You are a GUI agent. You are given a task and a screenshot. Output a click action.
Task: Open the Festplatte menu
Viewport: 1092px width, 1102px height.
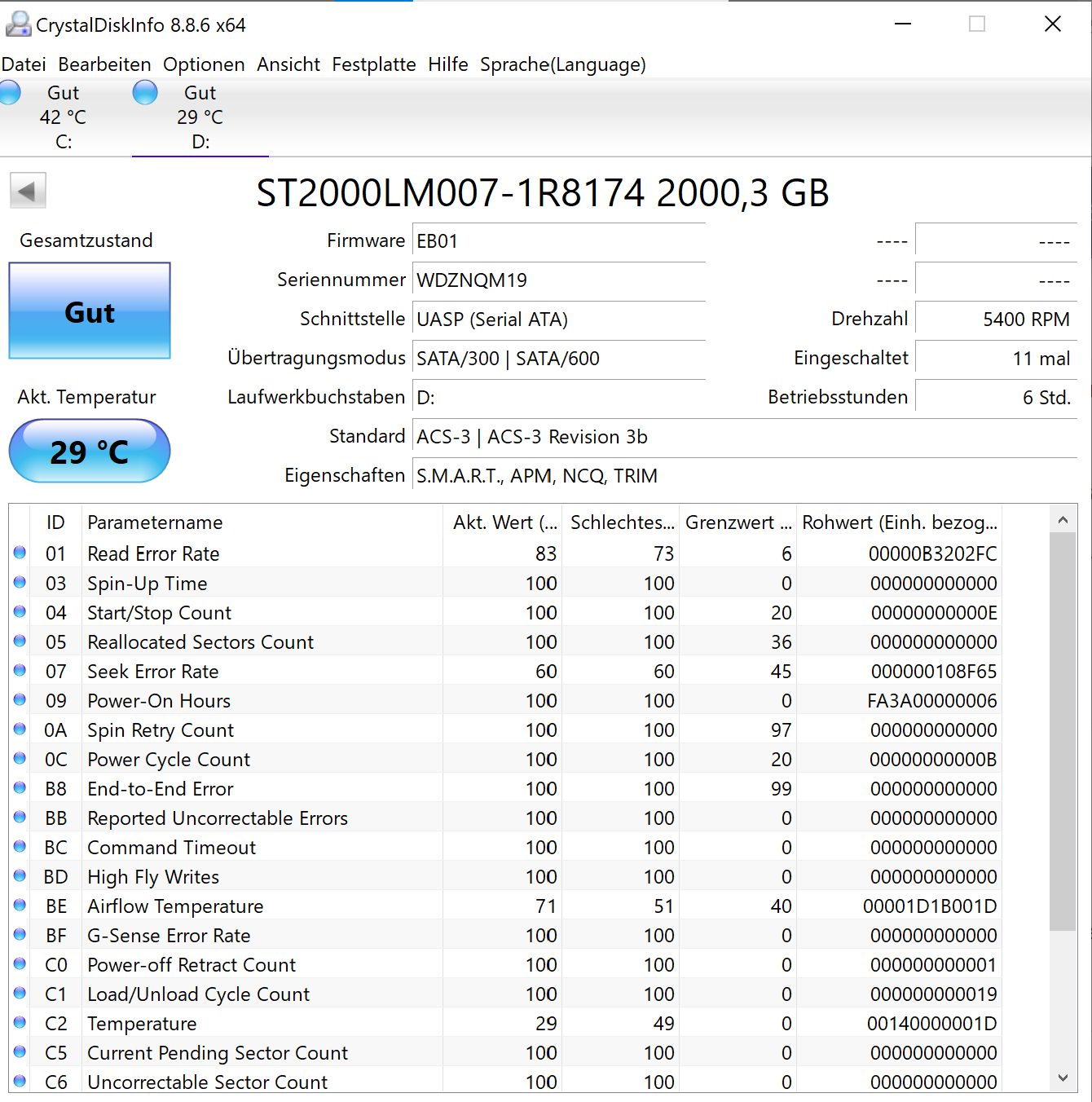(x=374, y=64)
